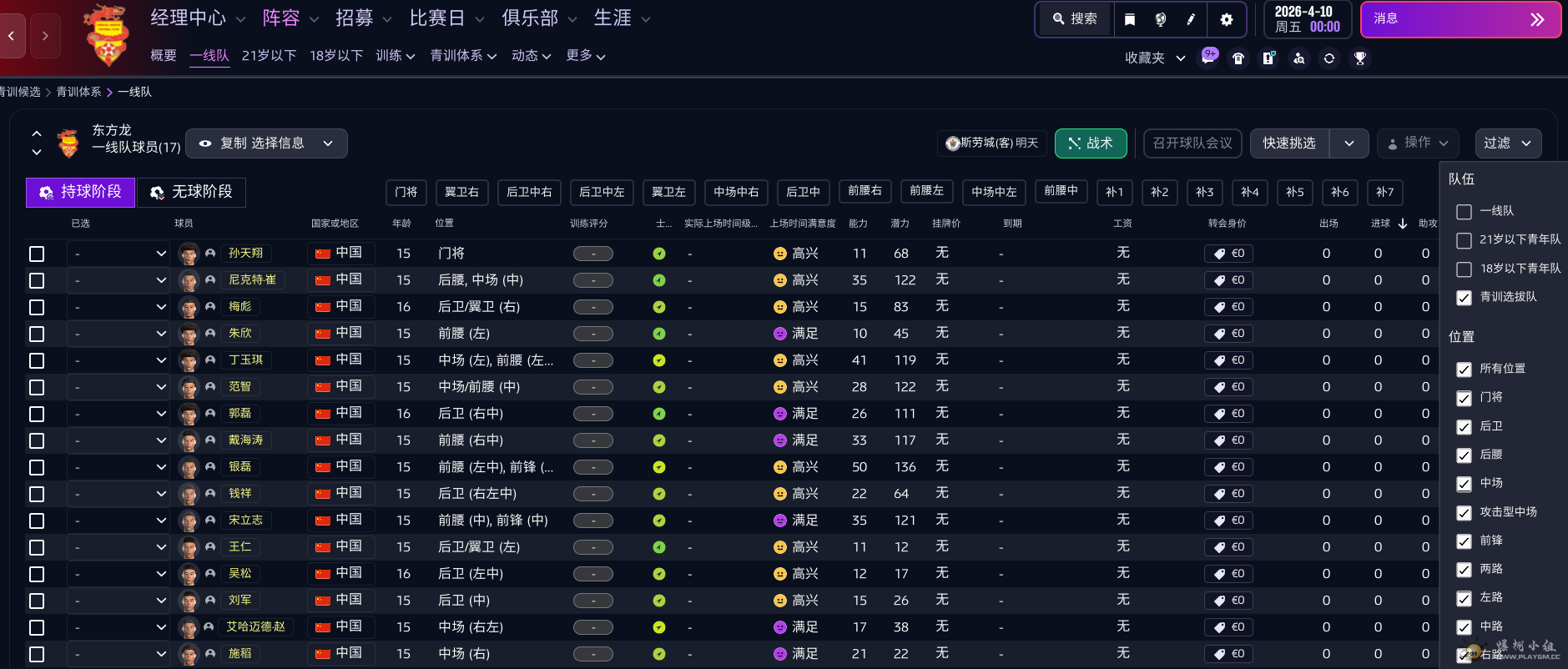This screenshot has height=669, width=1568.
Task: Open the 经理中心 menu
Action: 198,18
